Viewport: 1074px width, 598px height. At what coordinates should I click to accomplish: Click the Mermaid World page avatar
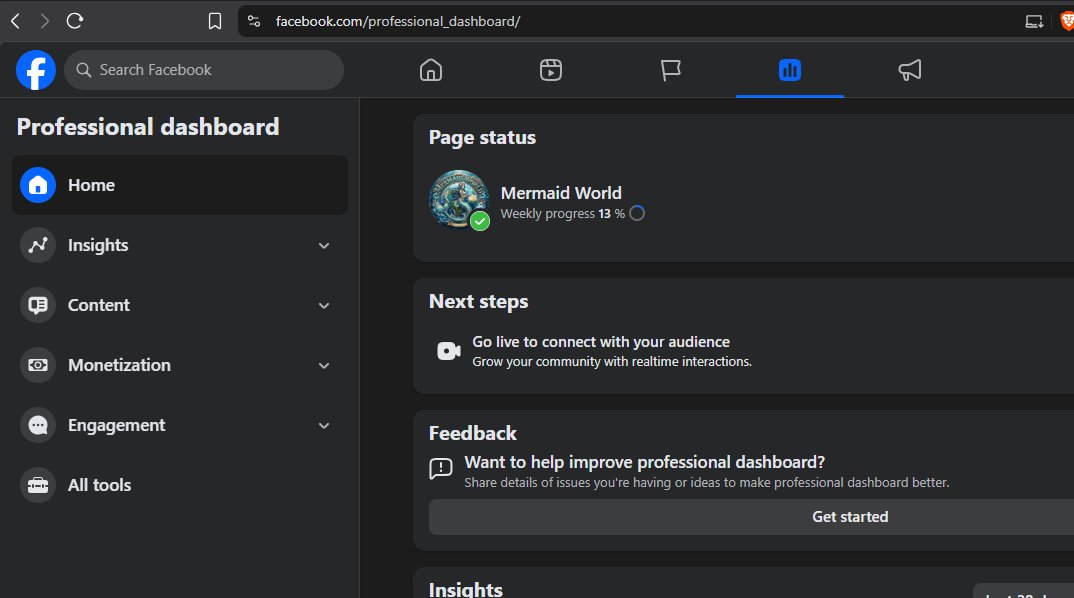(x=459, y=199)
